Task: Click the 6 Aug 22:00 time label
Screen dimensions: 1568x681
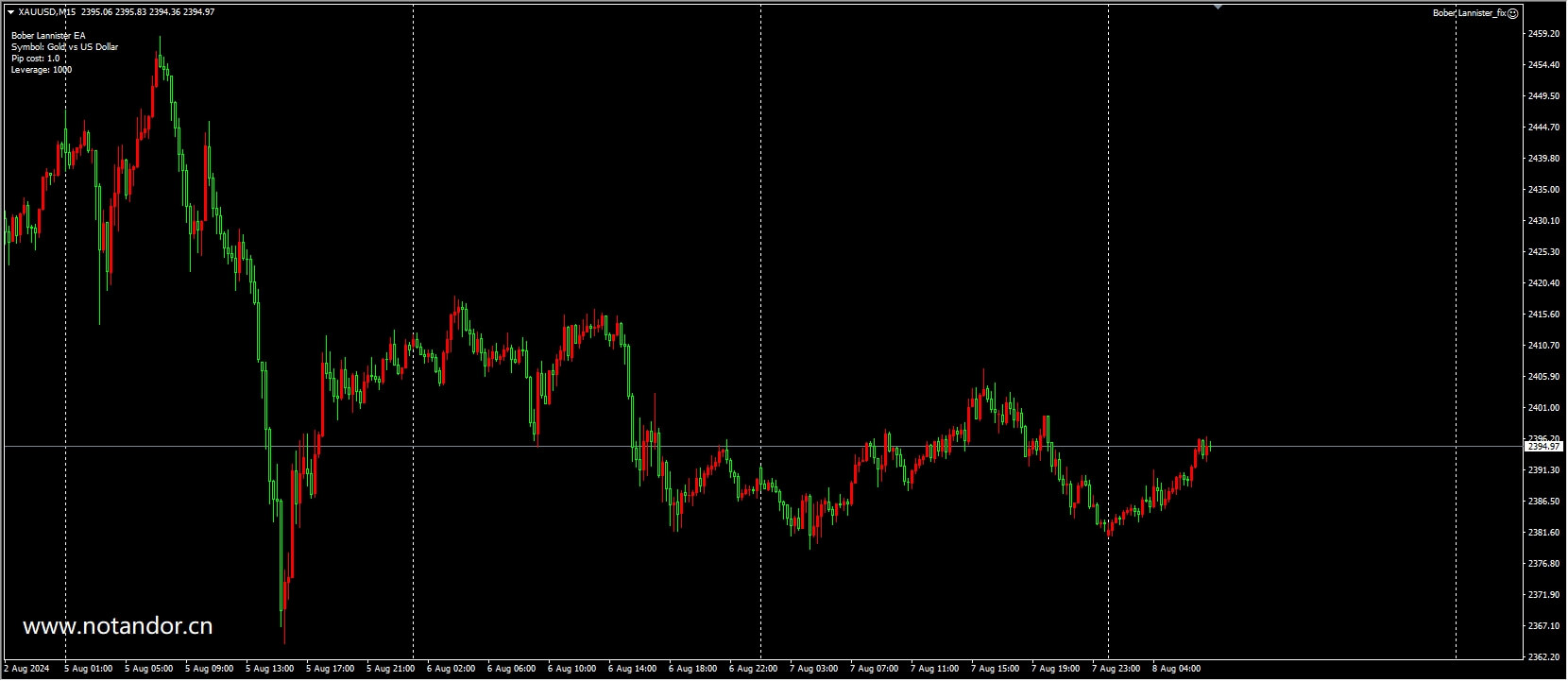Action: coord(754,669)
